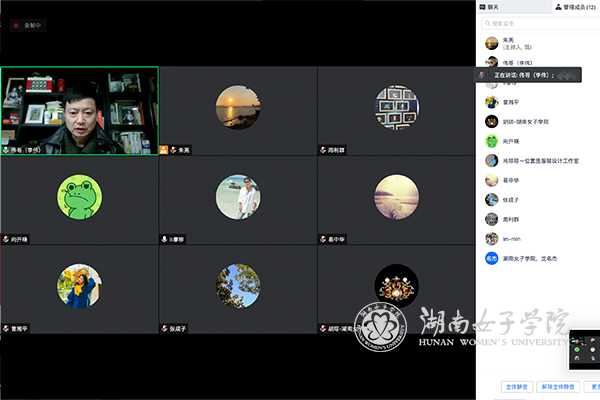Click the photo-wall avatar in 周利群 tile
Image resolution: width=600 pixels, height=400 pixels.
(397, 107)
